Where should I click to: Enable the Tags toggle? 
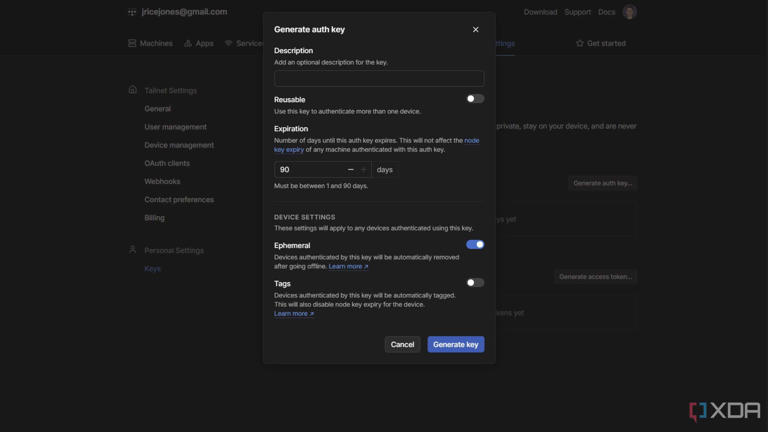[x=475, y=283]
